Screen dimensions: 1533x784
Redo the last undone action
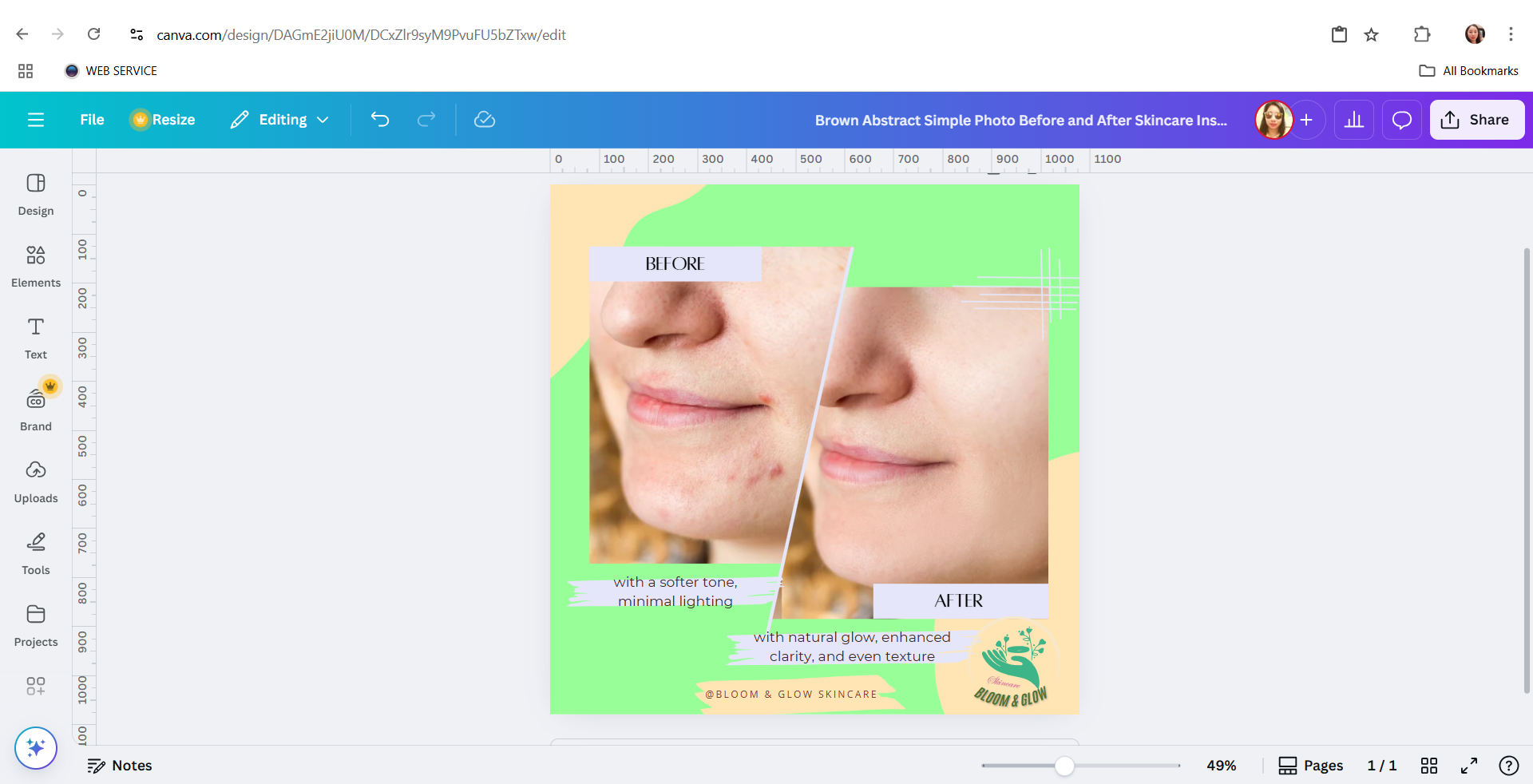tap(426, 120)
